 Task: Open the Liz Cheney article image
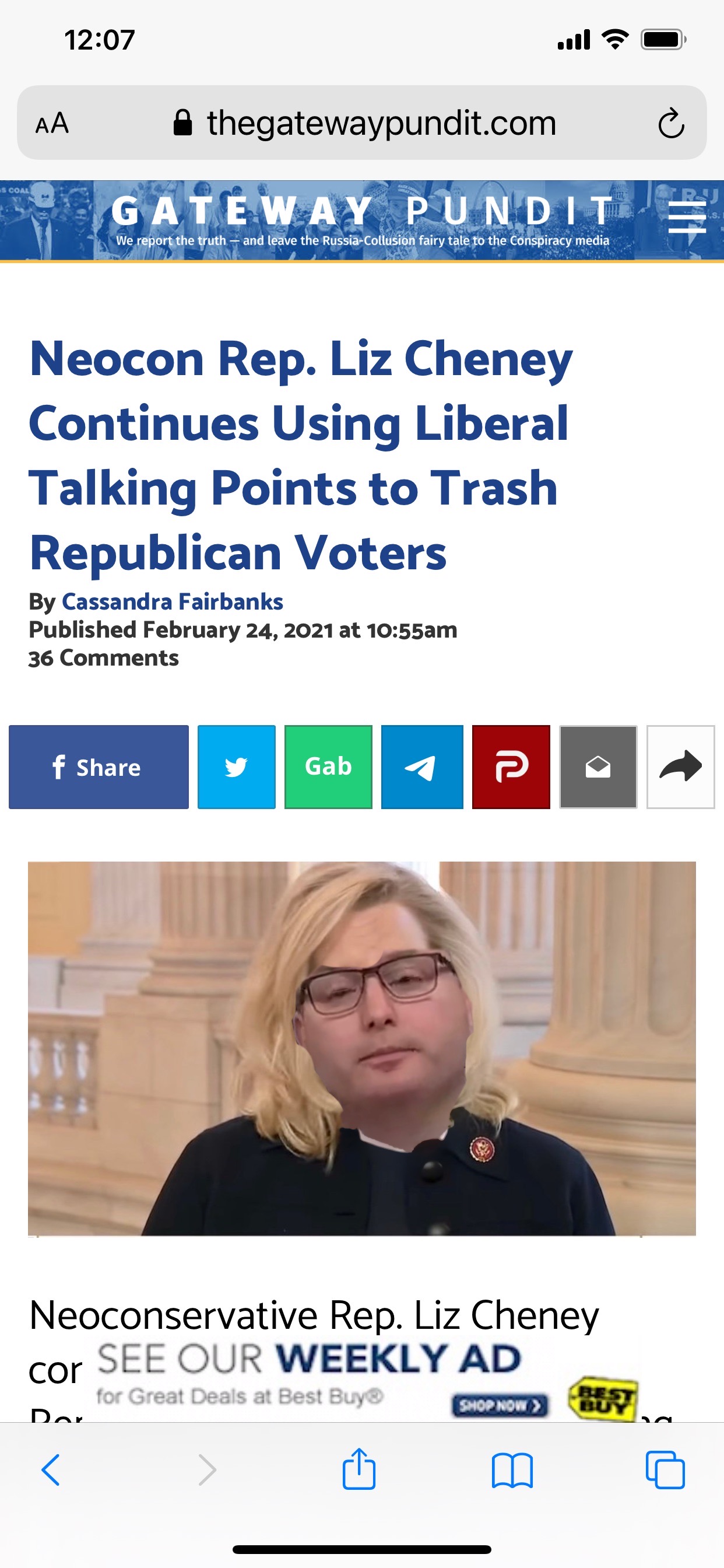[362, 1048]
